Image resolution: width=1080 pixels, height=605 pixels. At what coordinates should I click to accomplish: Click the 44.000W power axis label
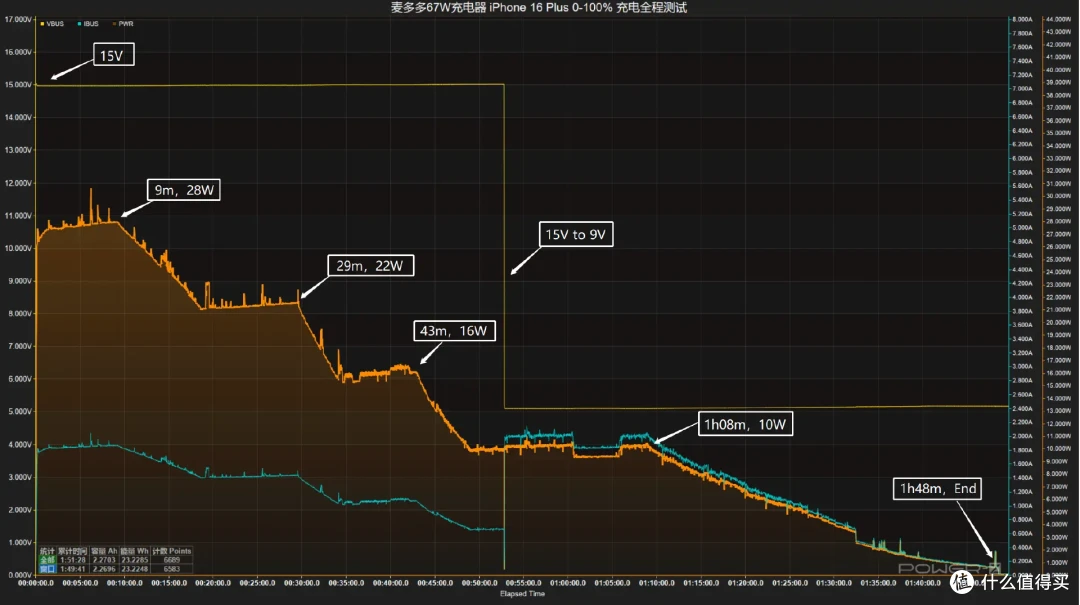[1058, 19]
